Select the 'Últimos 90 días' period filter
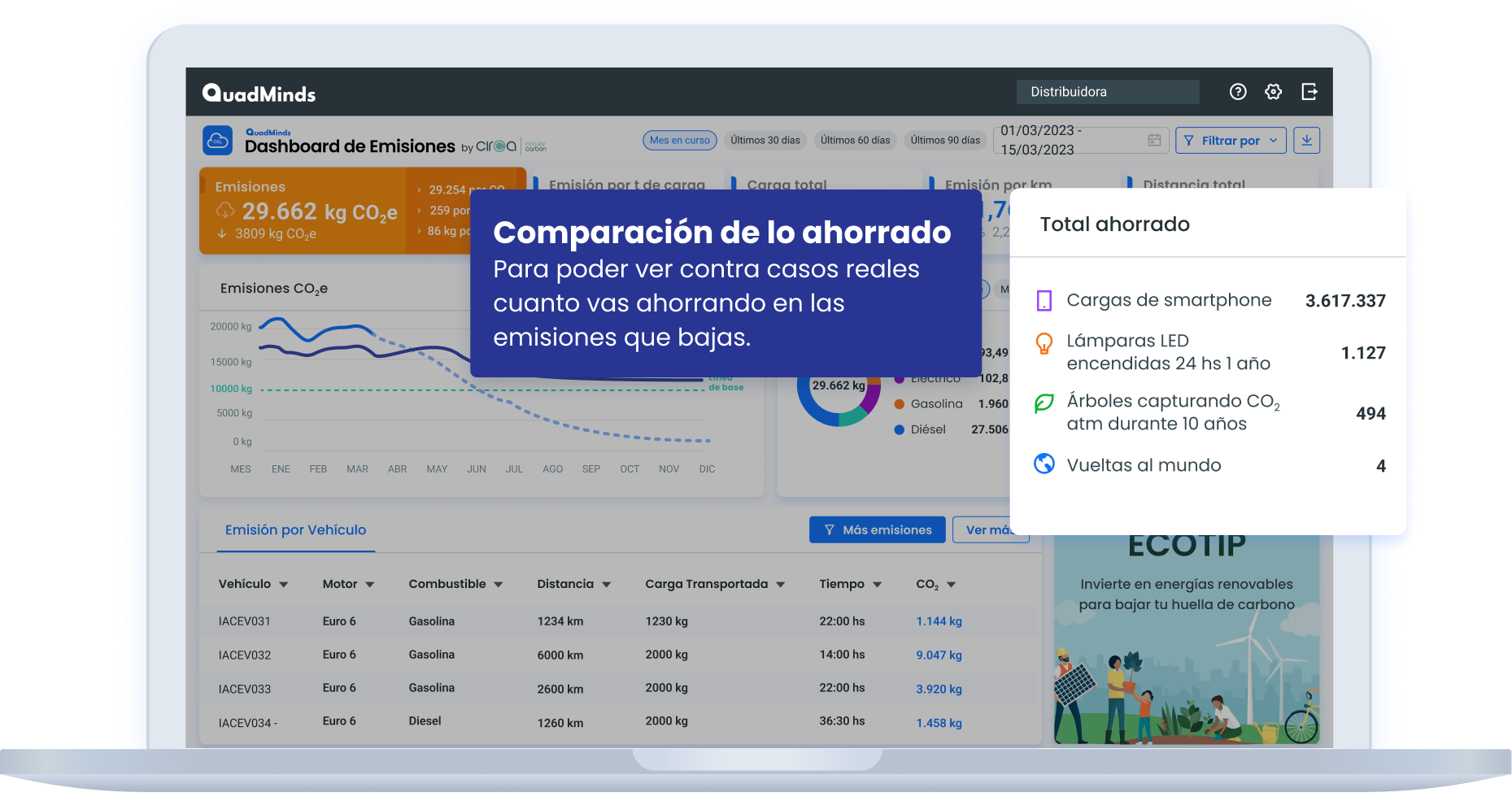The height and width of the screenshot is (797, 1512). tap(945, 140)
